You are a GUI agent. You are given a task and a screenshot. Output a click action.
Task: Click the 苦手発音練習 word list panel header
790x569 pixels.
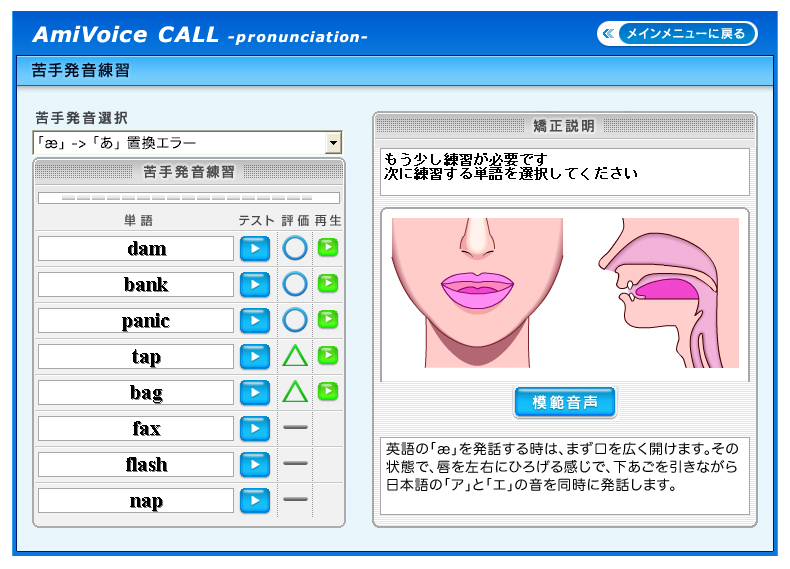click(x=189, y=172)
